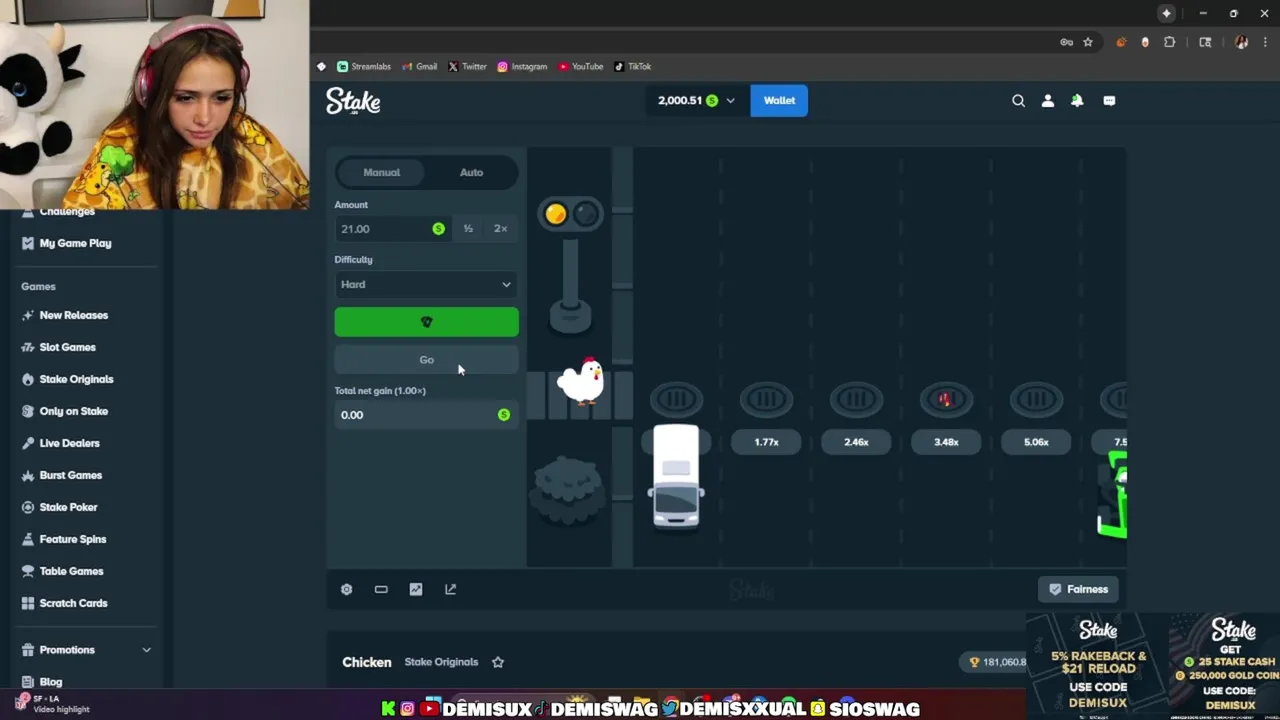Click the Go button
The height and width of the screenshot is (720, 1280).
click(x=426, y=360)
